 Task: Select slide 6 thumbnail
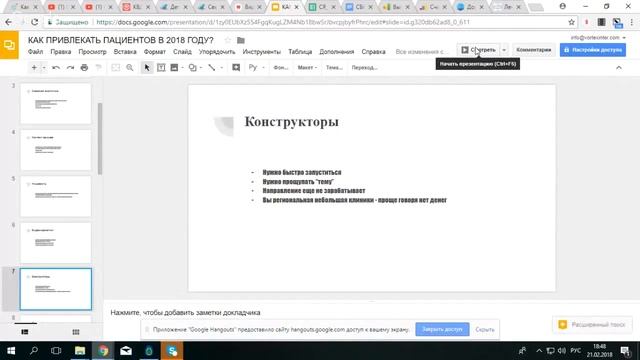click(x=56, y=243)
